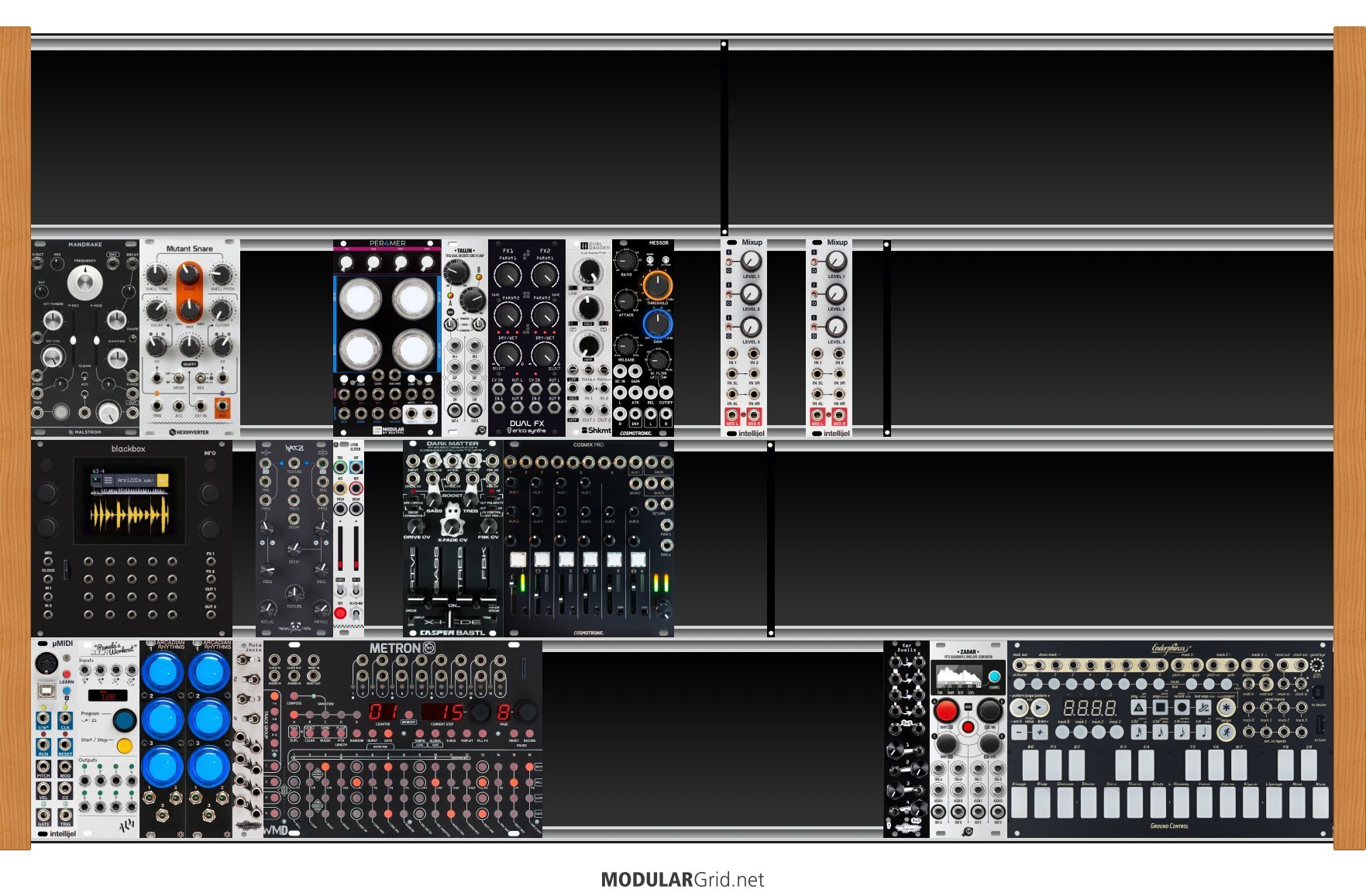Toggle the channel 1 mute switch on first Mixup
The width and height of the screenshot is (1366, 896).
pos(729,262)
